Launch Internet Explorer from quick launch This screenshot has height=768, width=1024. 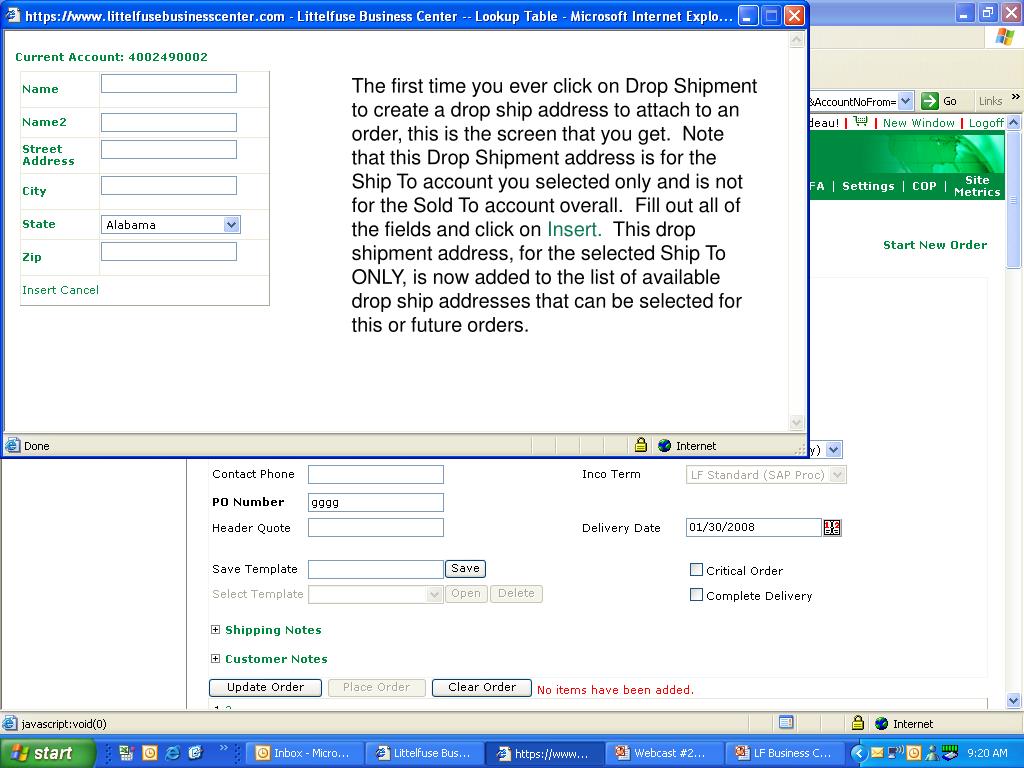(x=172, y=753)
